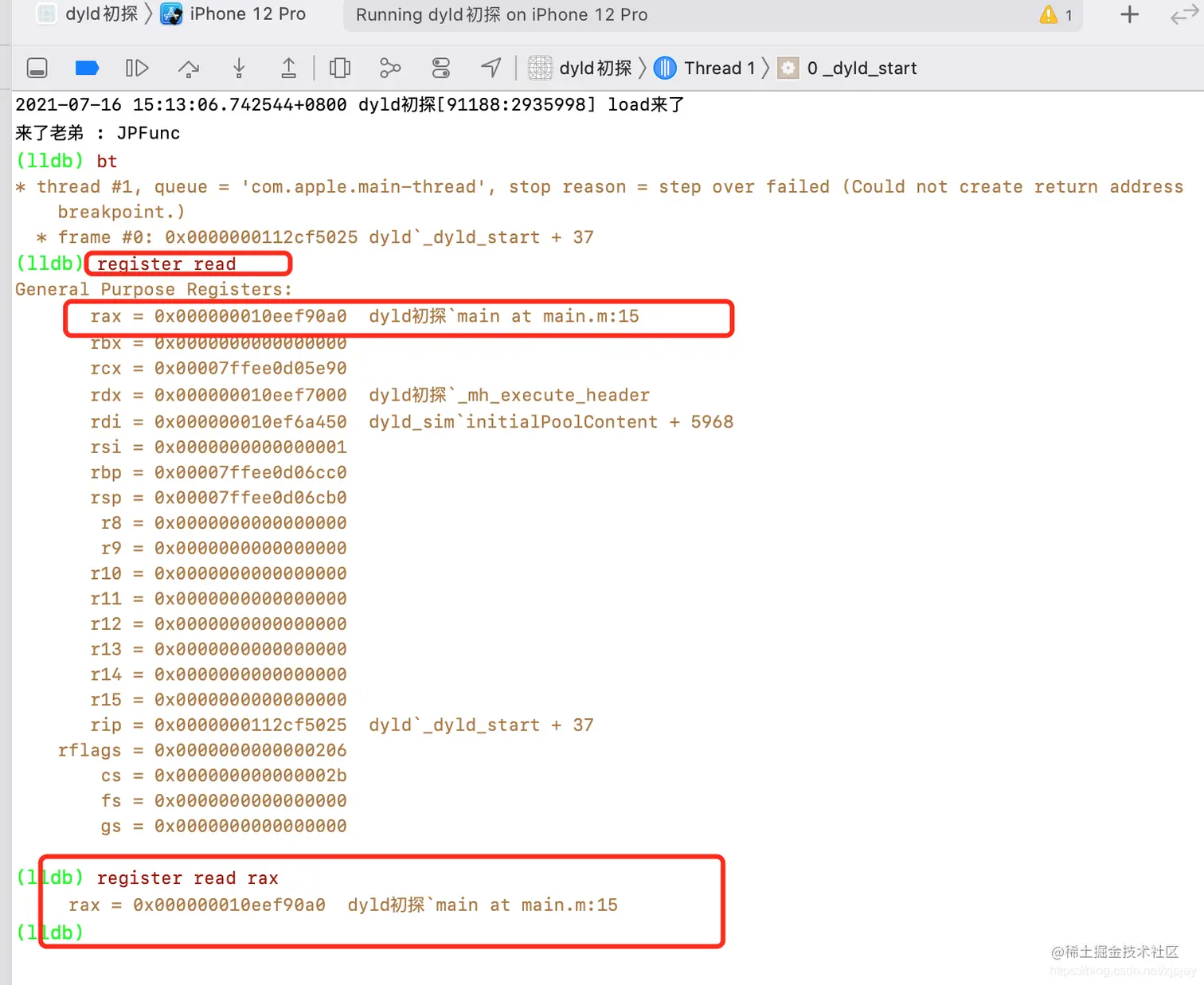Image resolution: width=1204 pixels, height=985 pixels.
Task: Click the Thread 1 icon in jump bar
Action: (x=665, y=68)
